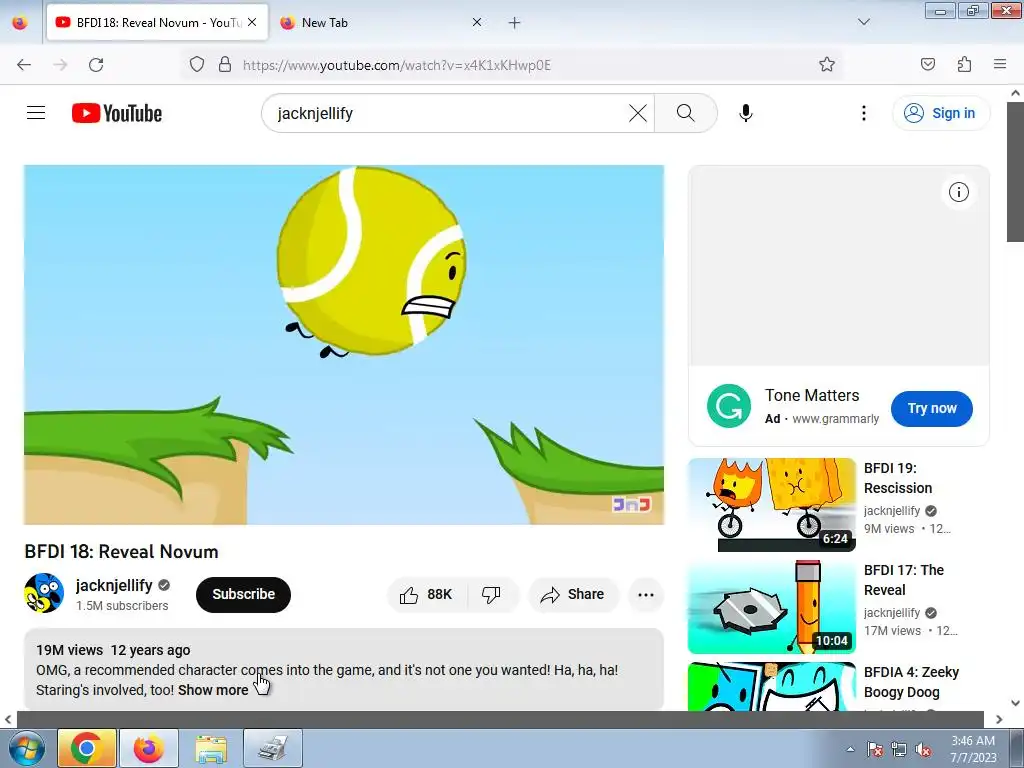The width and height of the screenshot is (1024, 768).
Task: Save page to Pocket
Action: coord(927,64)
